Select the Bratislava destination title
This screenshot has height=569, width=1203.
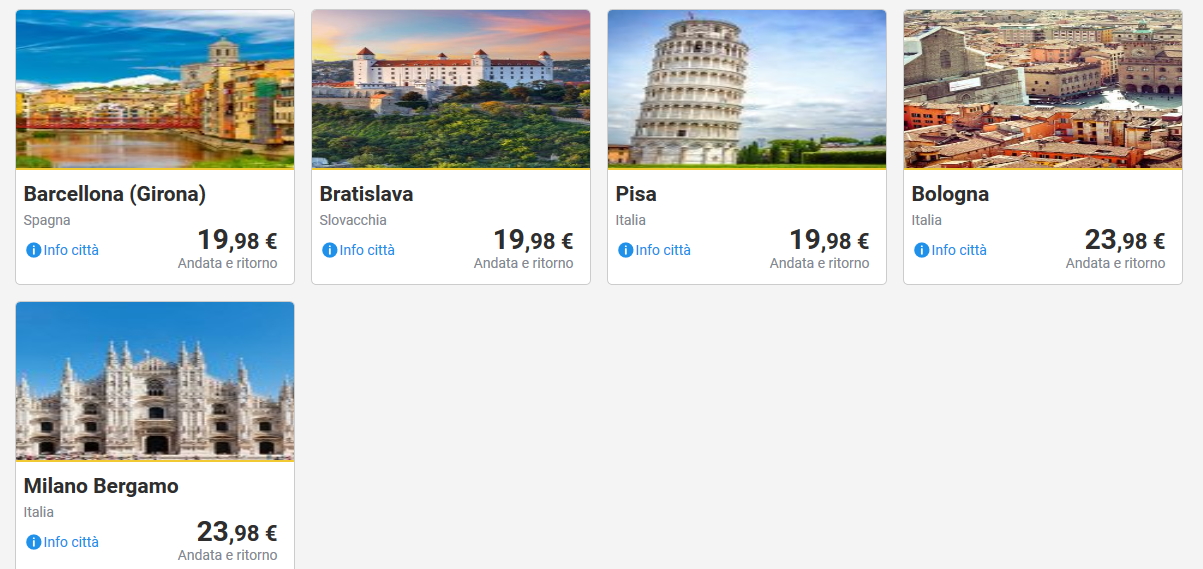click(x=366, y=194)
